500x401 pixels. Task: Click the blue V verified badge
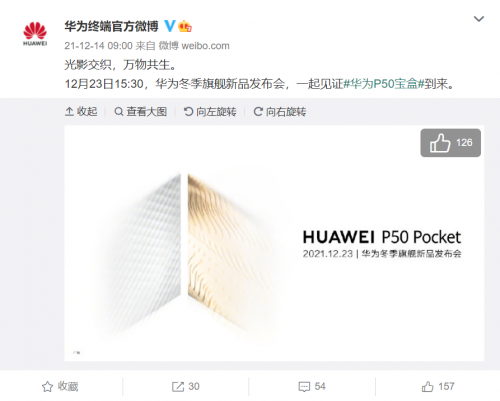[170, 26]
